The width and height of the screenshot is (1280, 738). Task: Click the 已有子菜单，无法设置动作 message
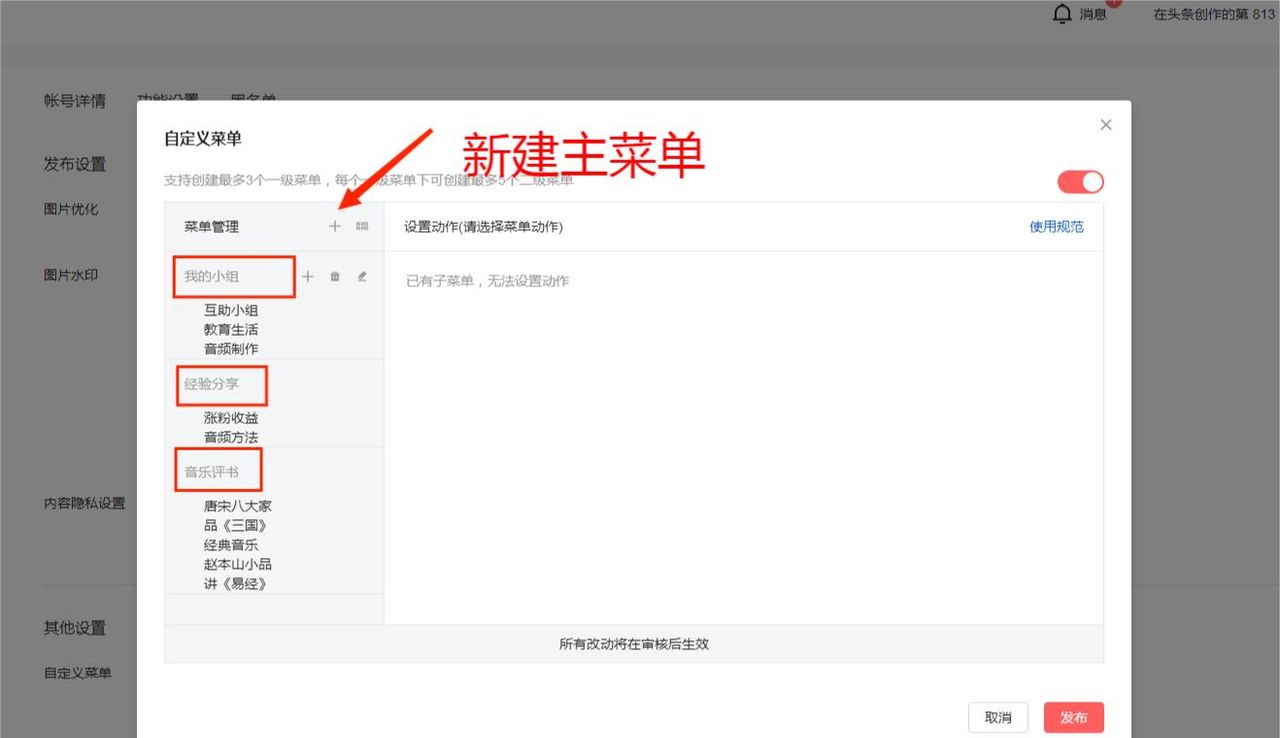coord(487,281)
